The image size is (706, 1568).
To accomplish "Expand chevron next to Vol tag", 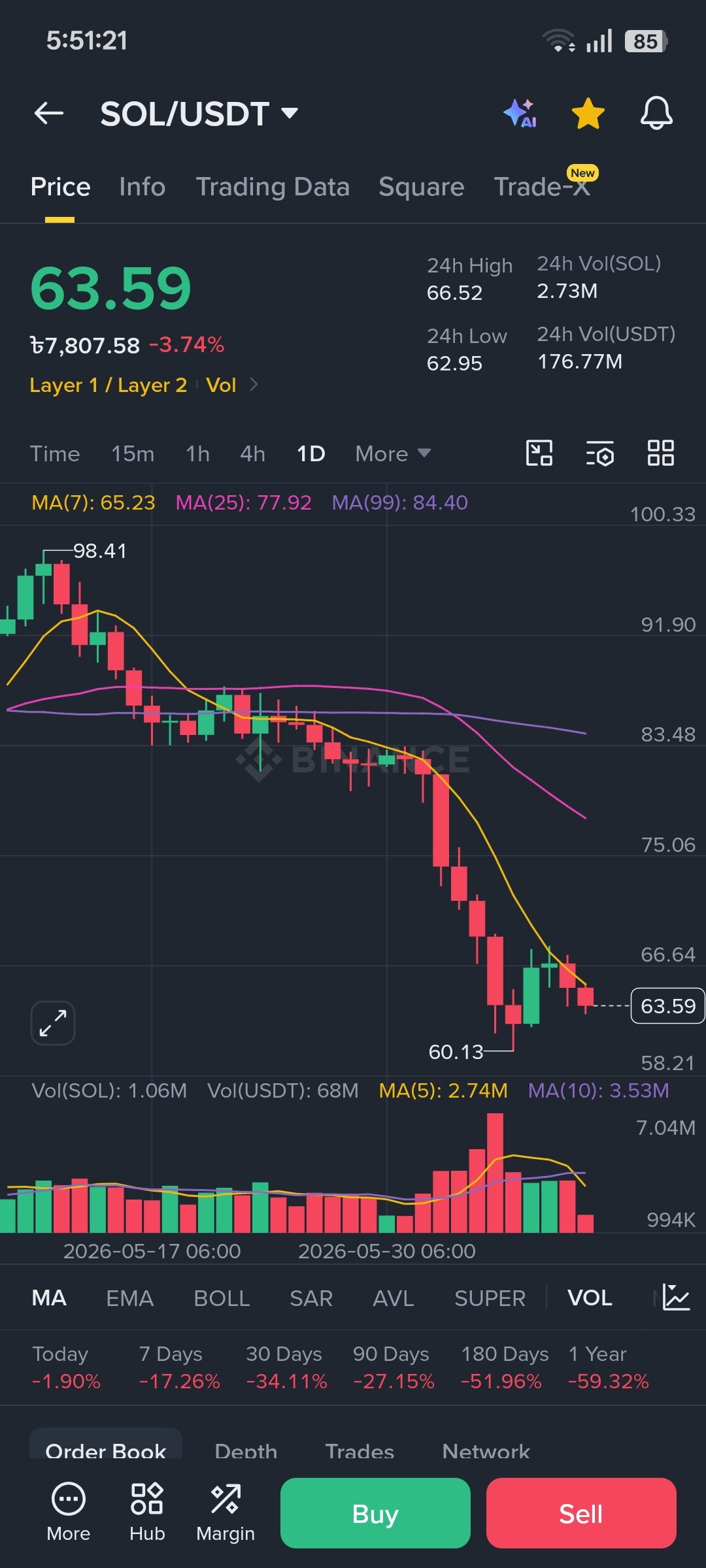I will coord(254,385).
